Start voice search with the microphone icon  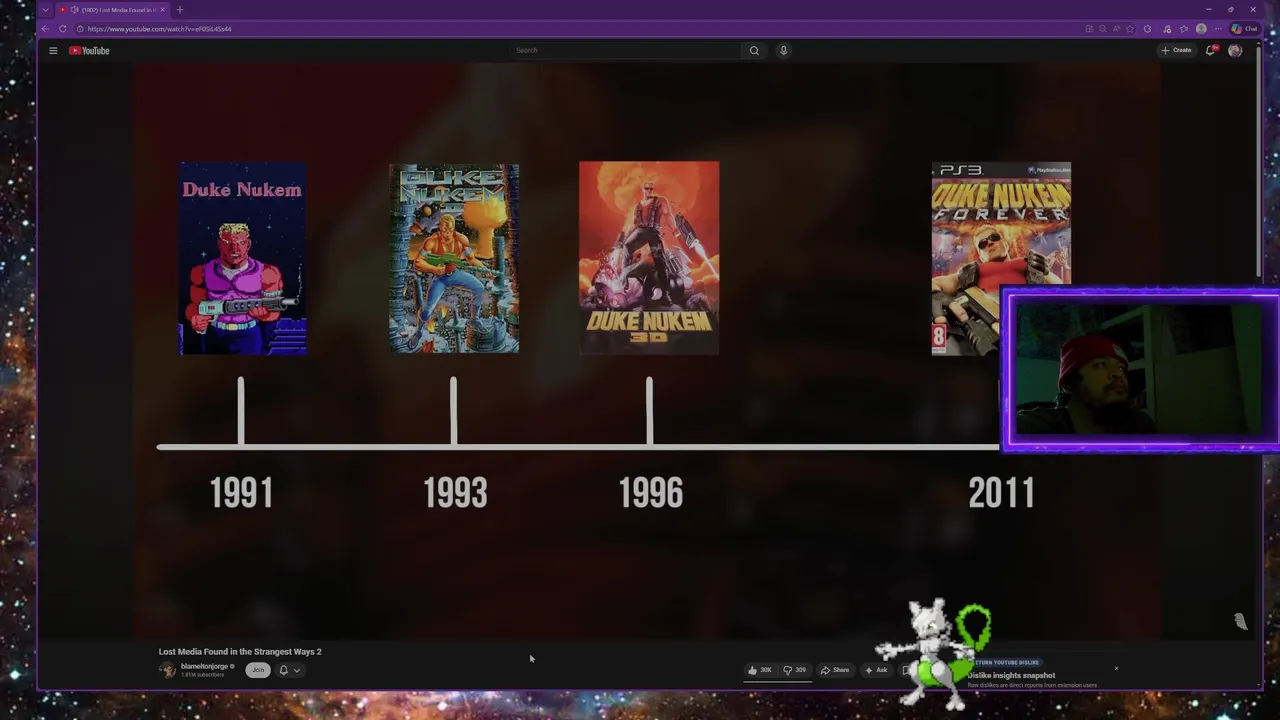pos(783,50)
